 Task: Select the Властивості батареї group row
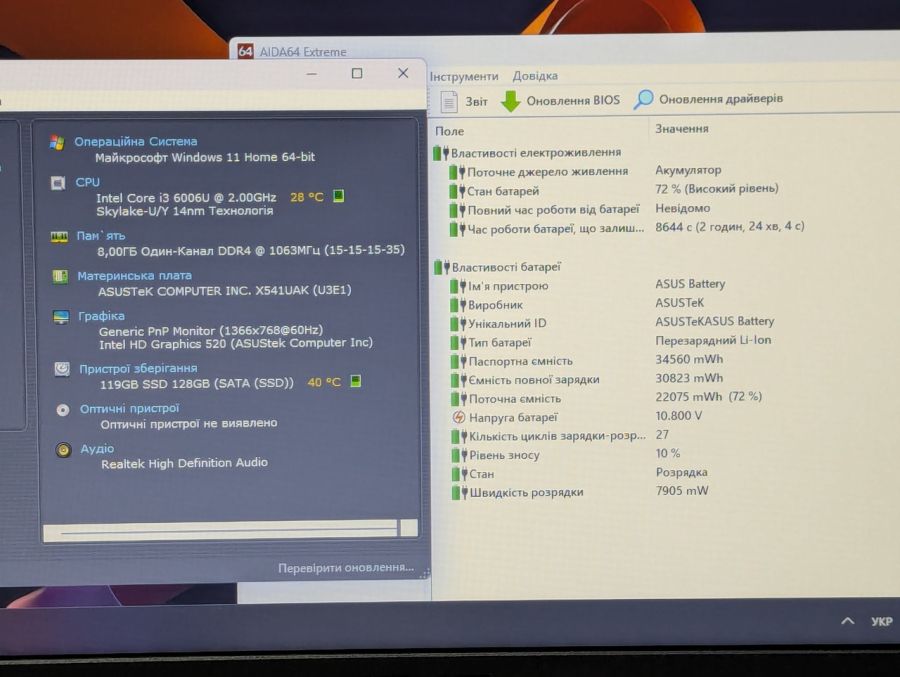[x=498, y=267]
